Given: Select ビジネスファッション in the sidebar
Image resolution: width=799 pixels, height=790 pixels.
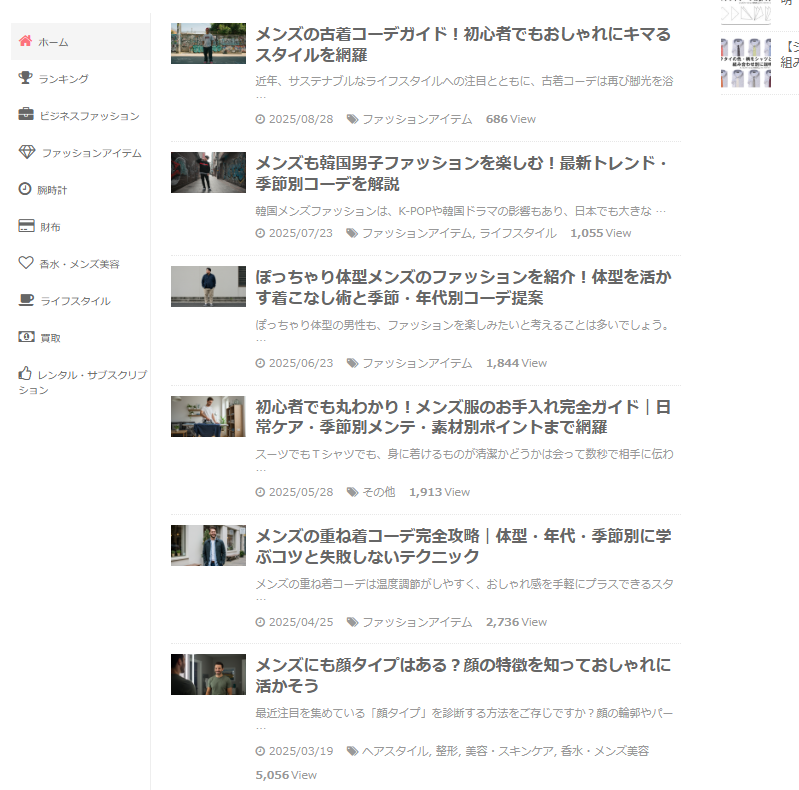Looking at the screenshot, I should [x=90, y=116].
